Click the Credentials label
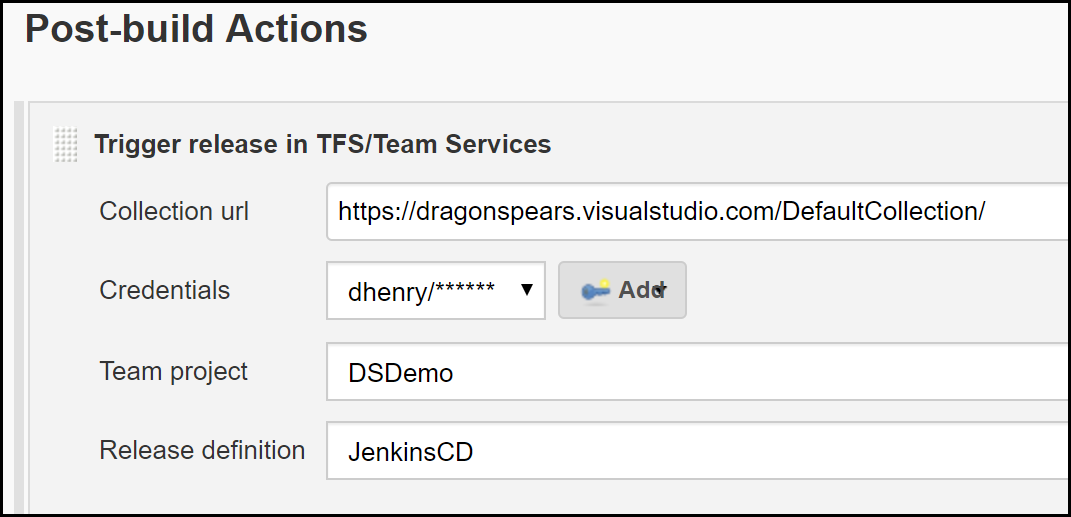This screenshot has height=517, width=1071. coord(165,290)
